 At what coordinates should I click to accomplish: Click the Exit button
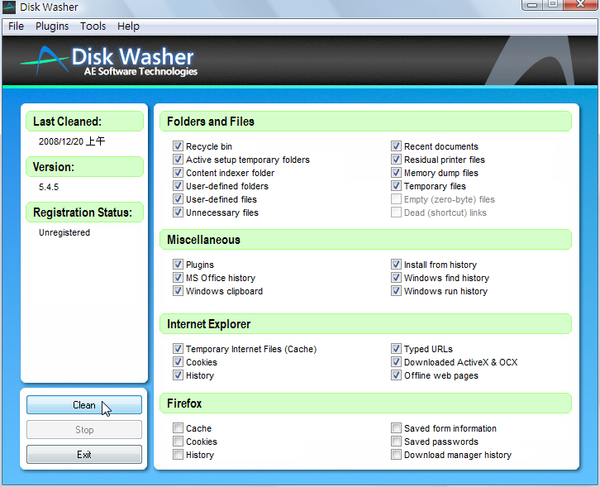[x=84, y=454]
